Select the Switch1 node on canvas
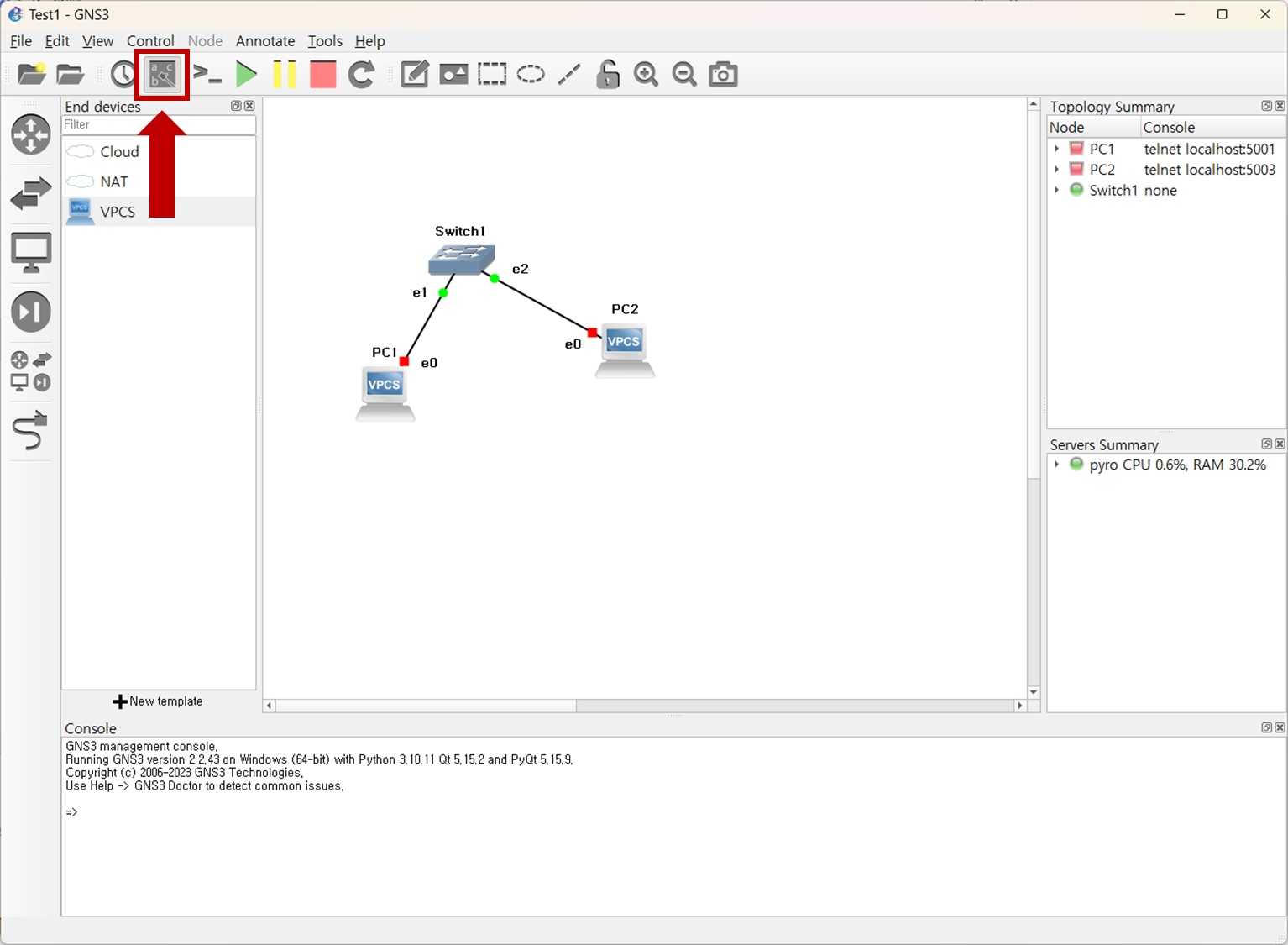Viewport: 1288px width, 945px height. tap(461, 260)
